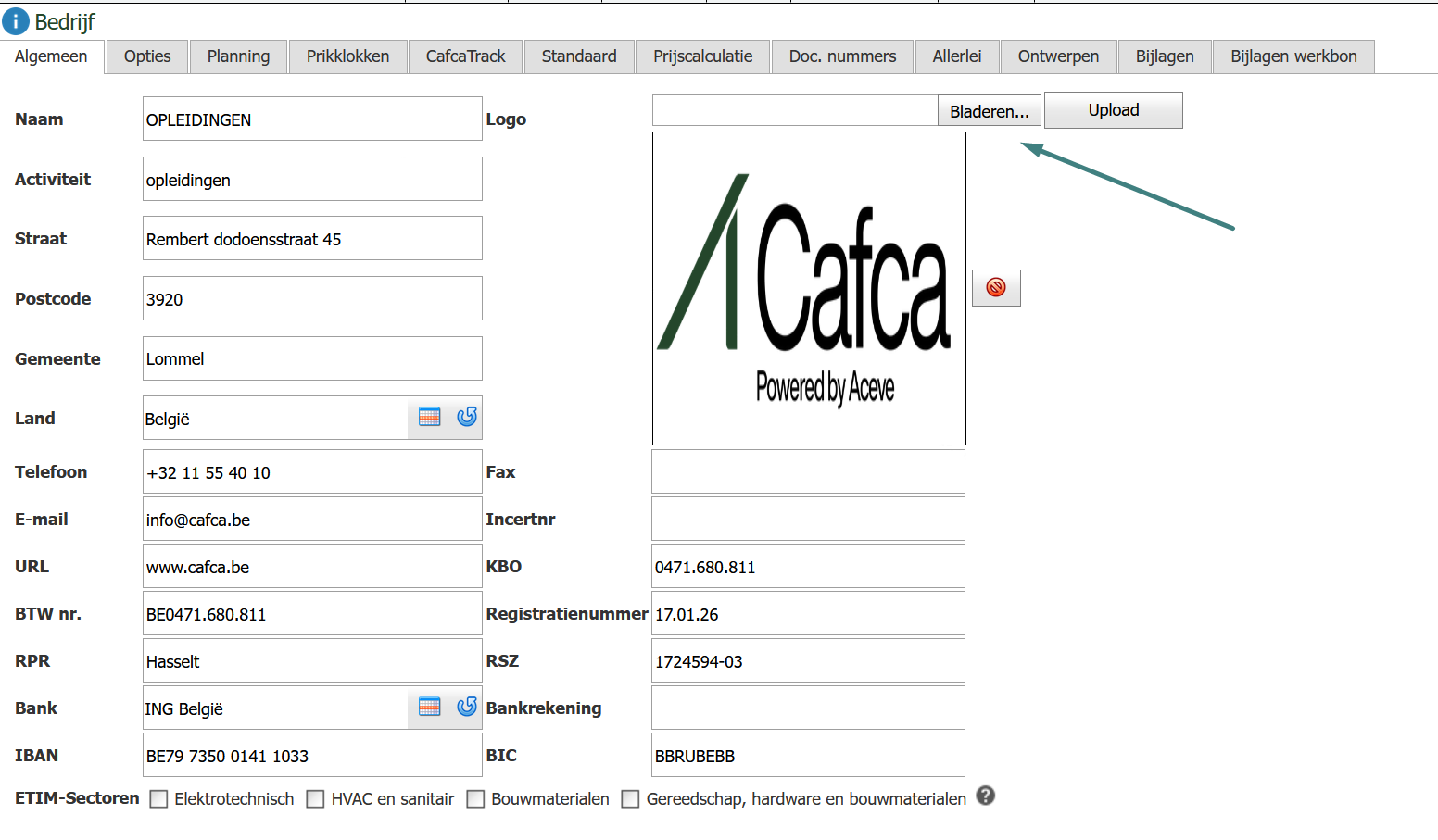
Task: Go to the Planning tab
Action: [239, 56]
